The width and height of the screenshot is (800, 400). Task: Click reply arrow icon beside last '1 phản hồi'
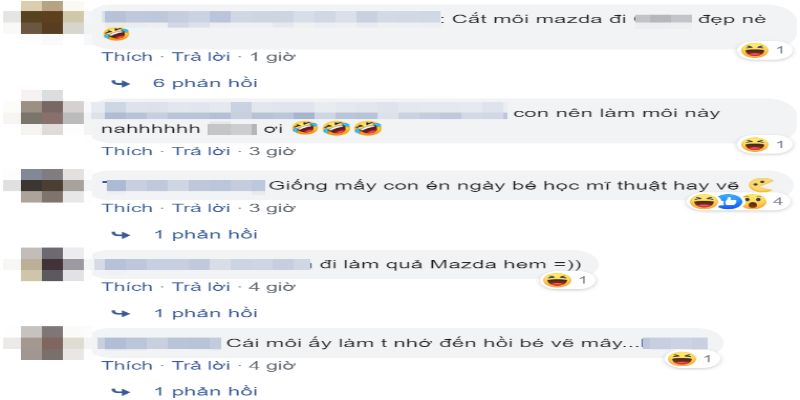121,392
